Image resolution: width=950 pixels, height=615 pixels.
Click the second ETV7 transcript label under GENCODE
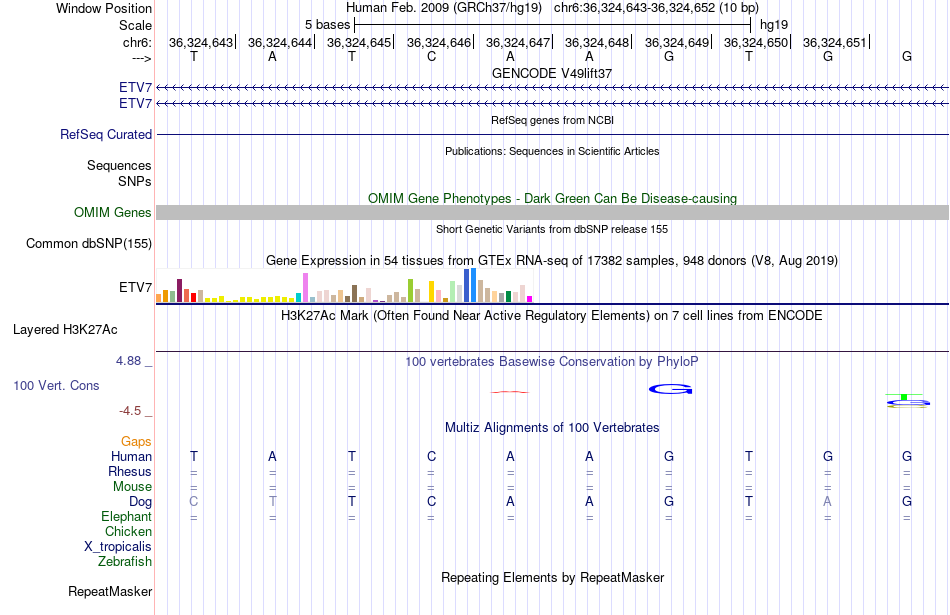(x=136, y=104)
